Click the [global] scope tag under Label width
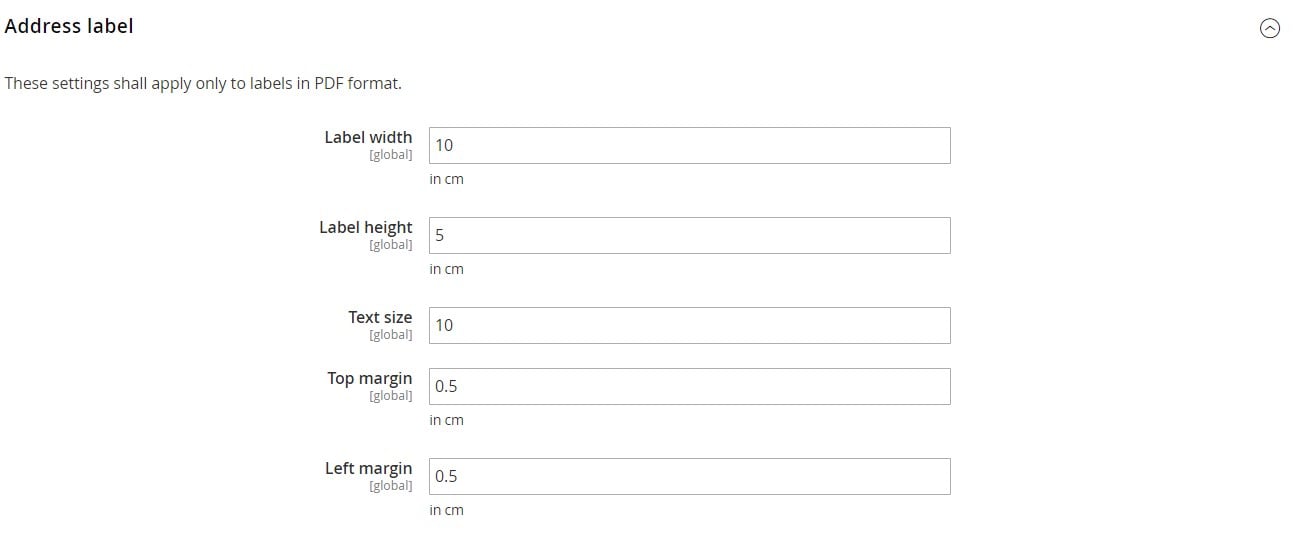This screenshot has width=1295, height=542. pos(391,155)
